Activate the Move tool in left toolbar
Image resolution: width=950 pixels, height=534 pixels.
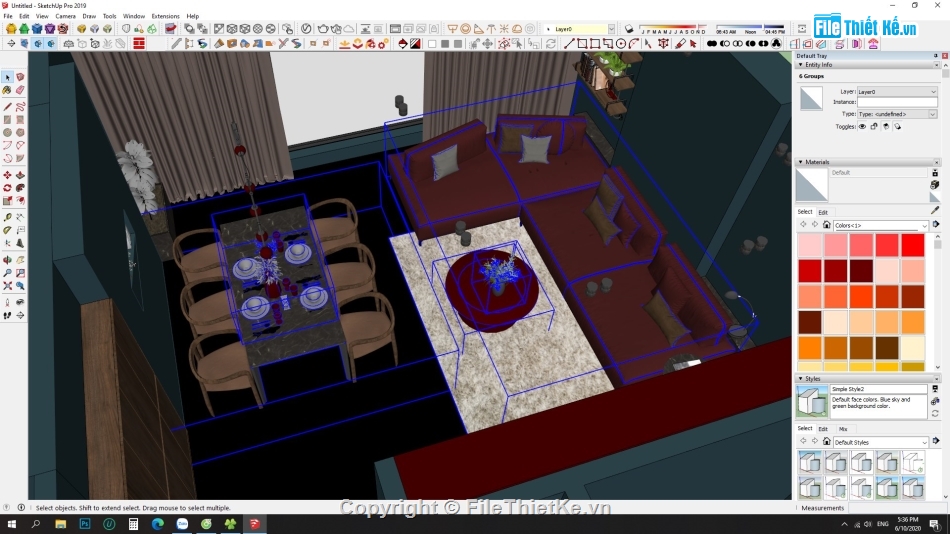pos(7,176)
